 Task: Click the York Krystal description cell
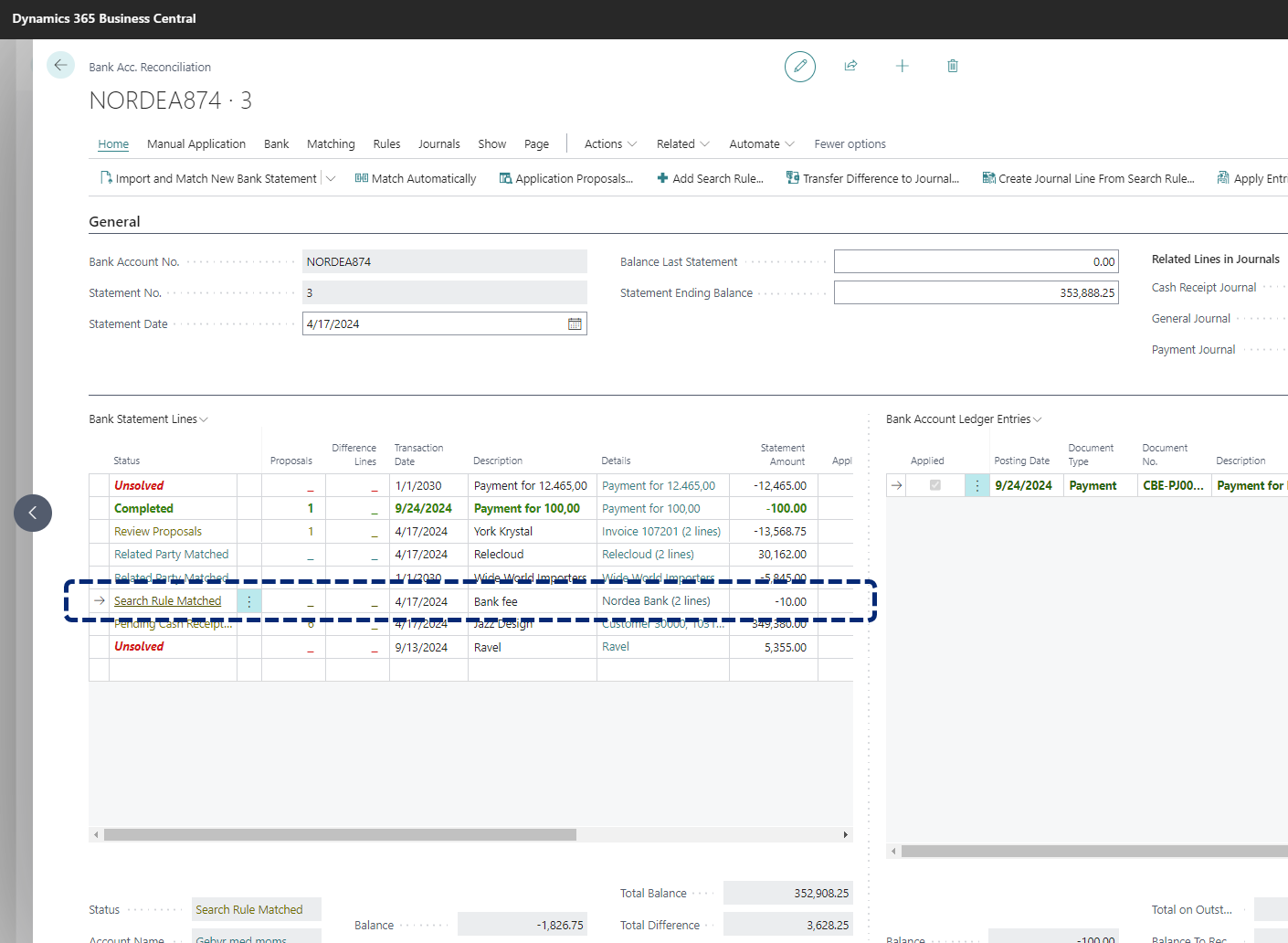pyautogui.click(x=532, y=531)
